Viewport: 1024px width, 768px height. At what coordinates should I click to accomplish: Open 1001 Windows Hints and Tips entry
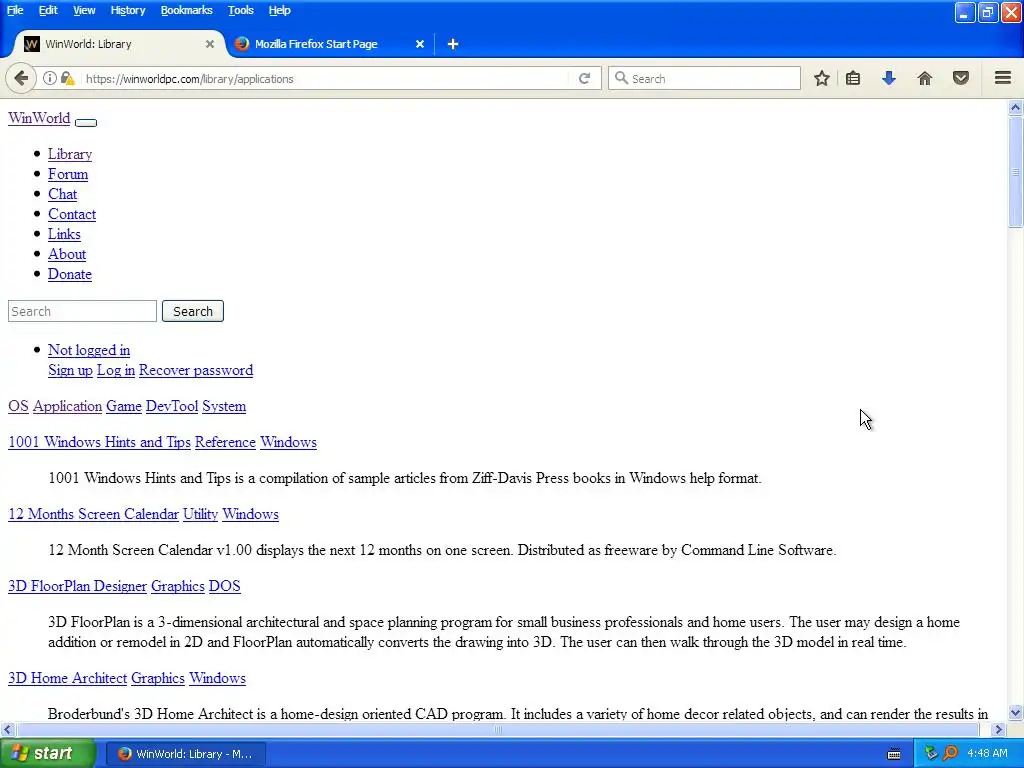pos(99,442)
